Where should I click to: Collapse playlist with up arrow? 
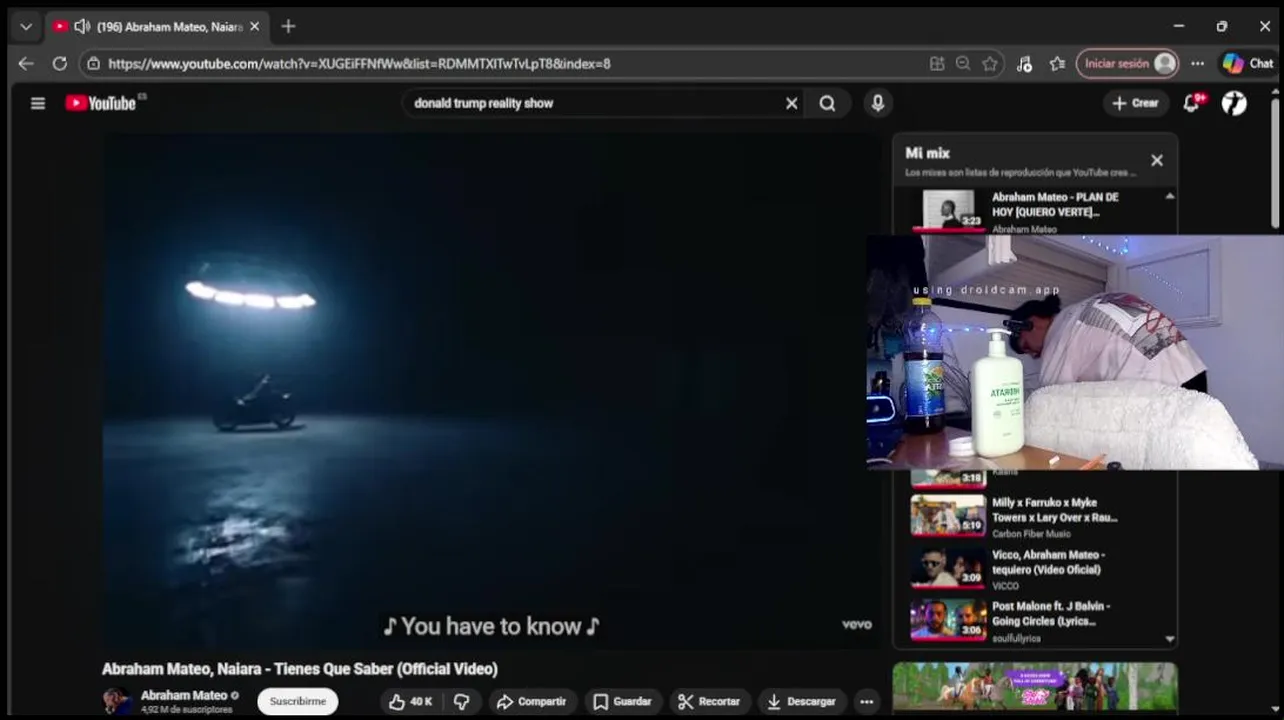click(1170, 197)
